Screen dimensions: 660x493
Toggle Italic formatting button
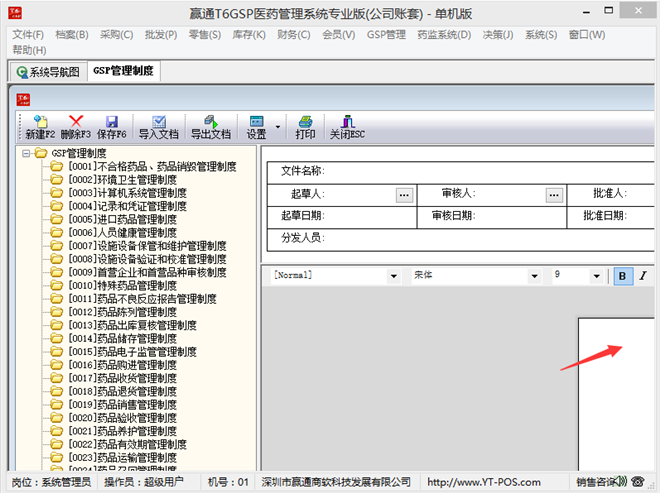tap(644, 276)
